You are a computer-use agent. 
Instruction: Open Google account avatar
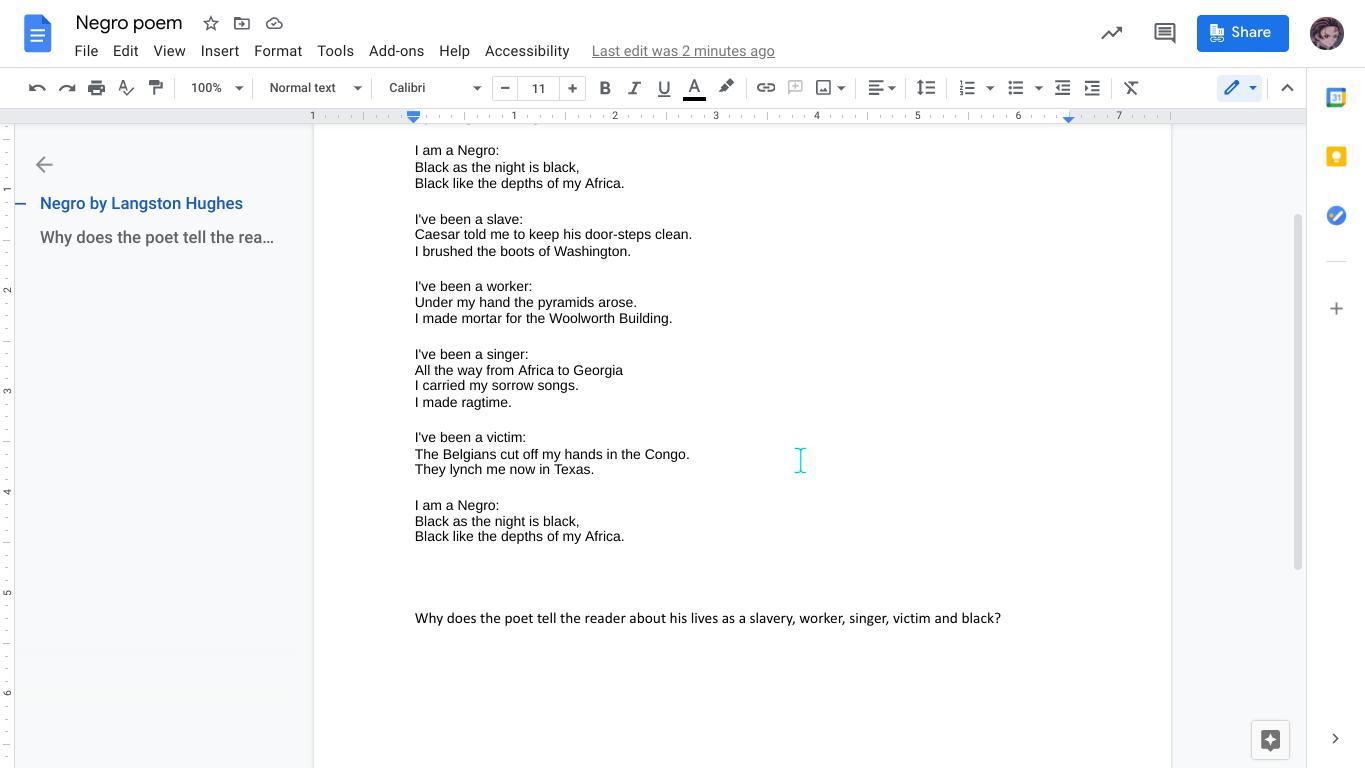[x=1327, y=33]
